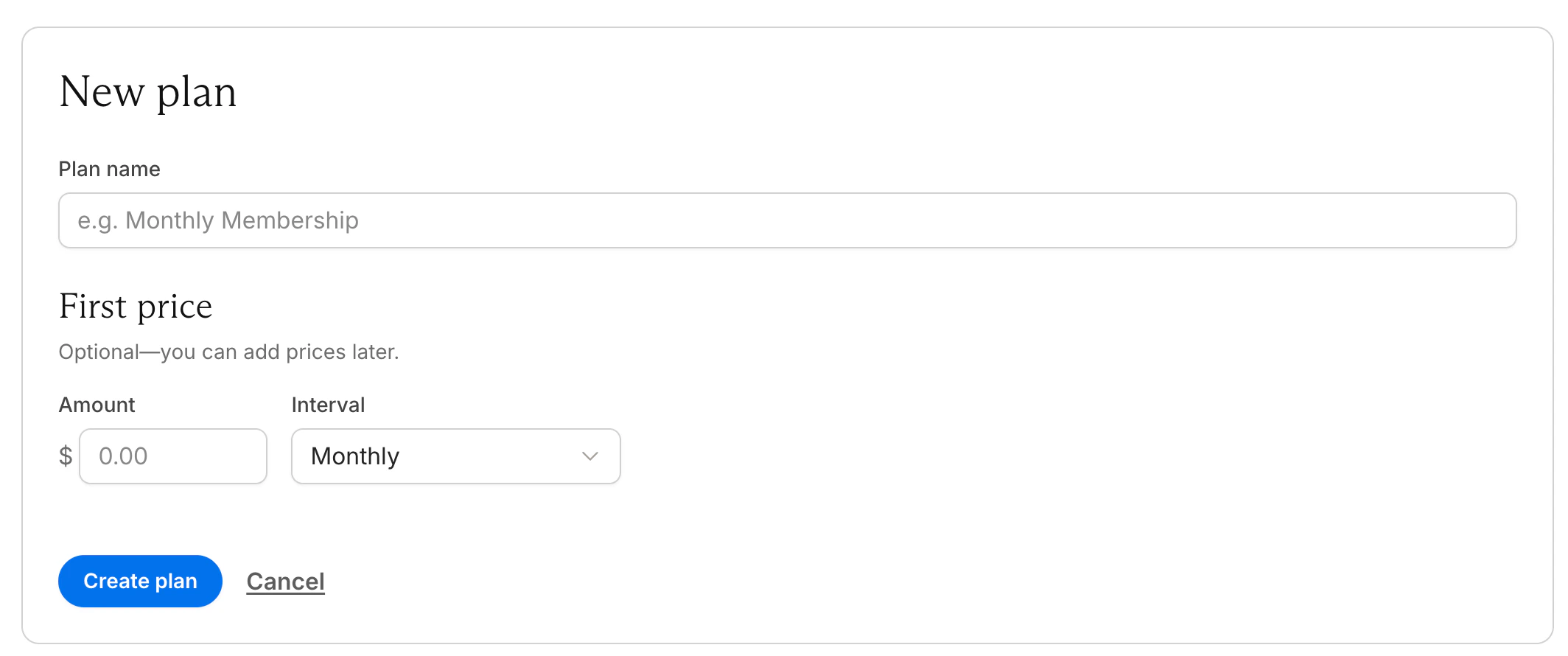Viewport: 1568px width, 656px height.
Task: Dismiss the form via Cancel
Action: click(x=285, y=581)
